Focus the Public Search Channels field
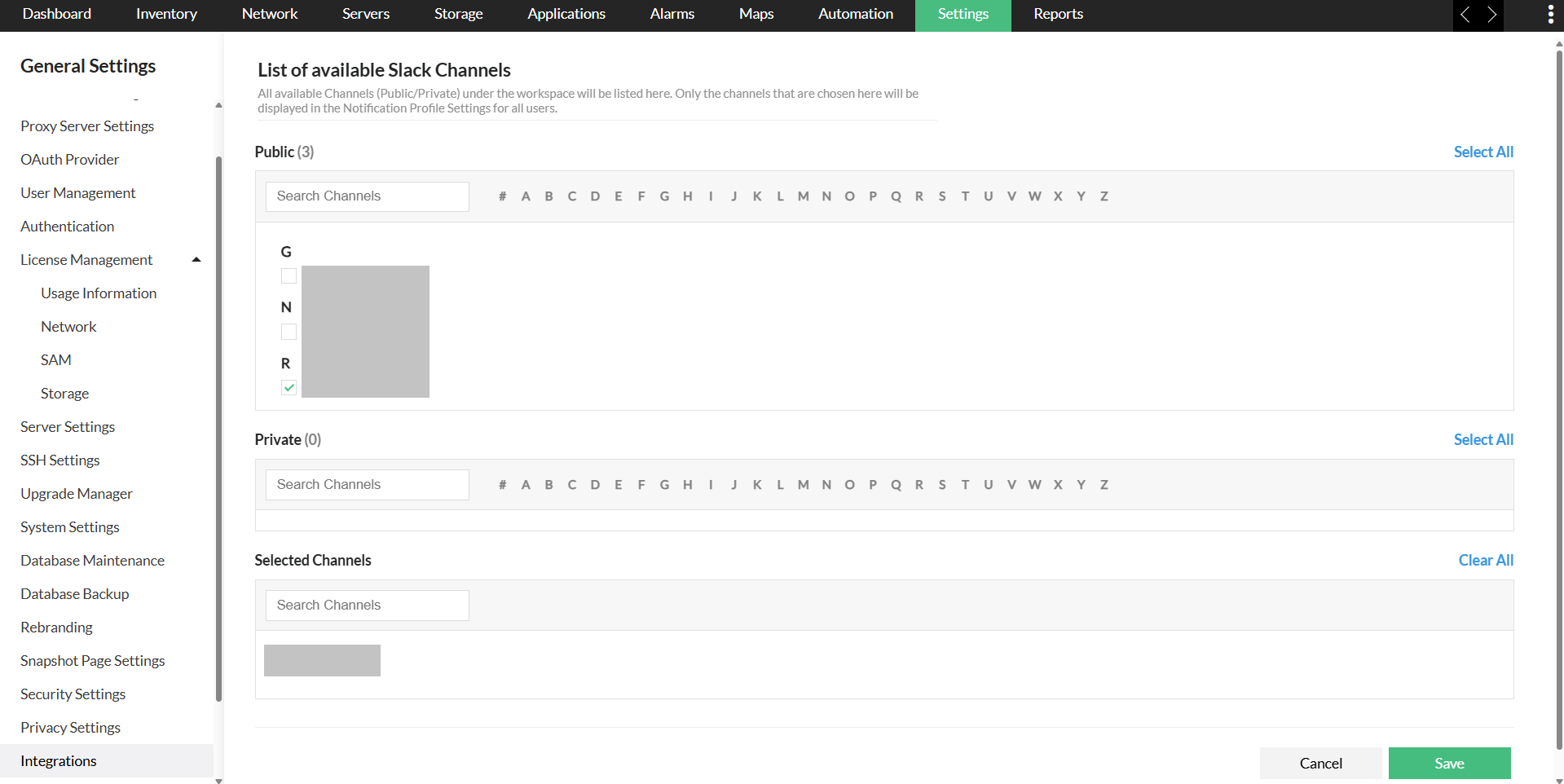The image size is (1564, 784). [x=368, y=196]
